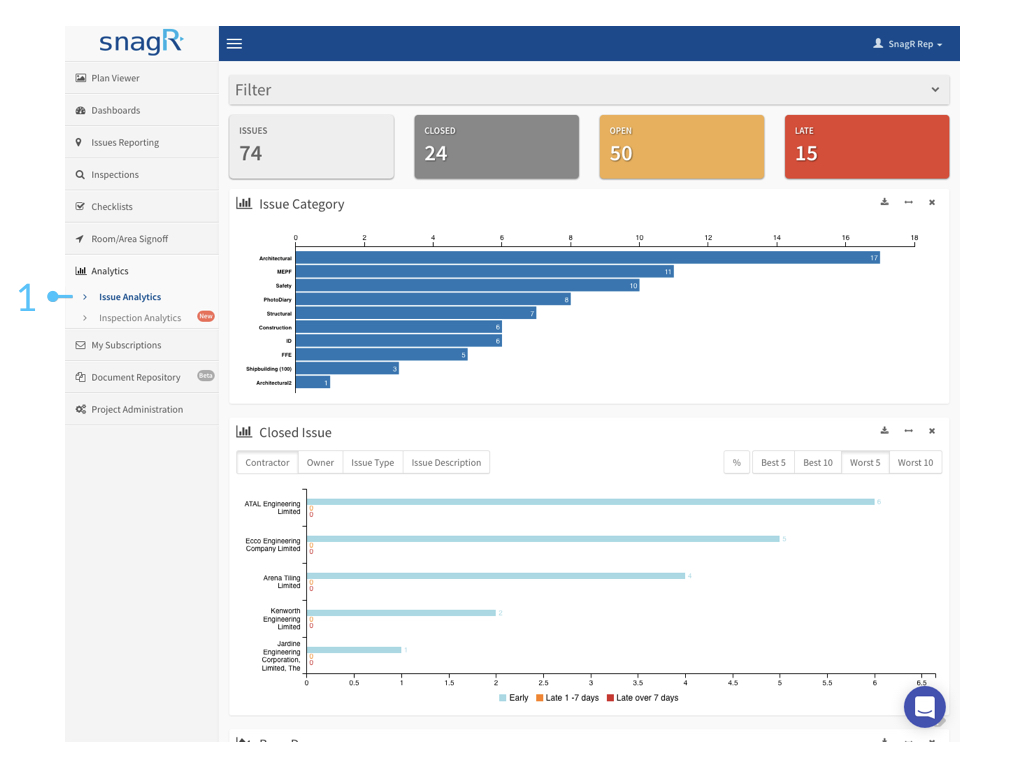Switch to the Issue Description tab
1024x768 pixels.
(446, 462)
